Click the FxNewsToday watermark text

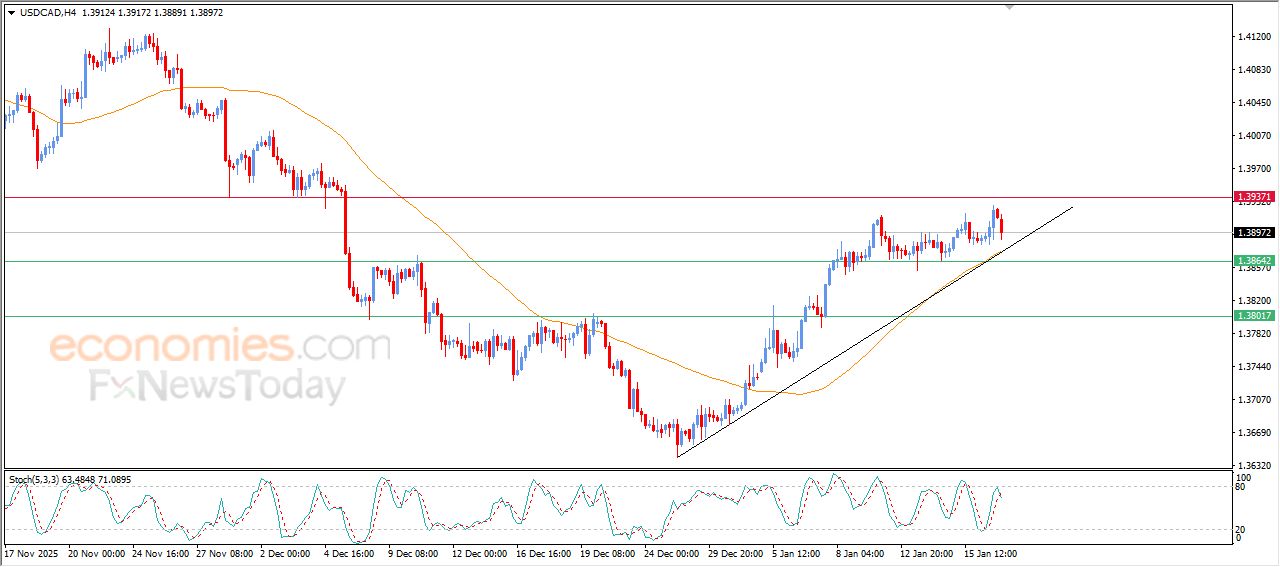[x=217, y=386]
